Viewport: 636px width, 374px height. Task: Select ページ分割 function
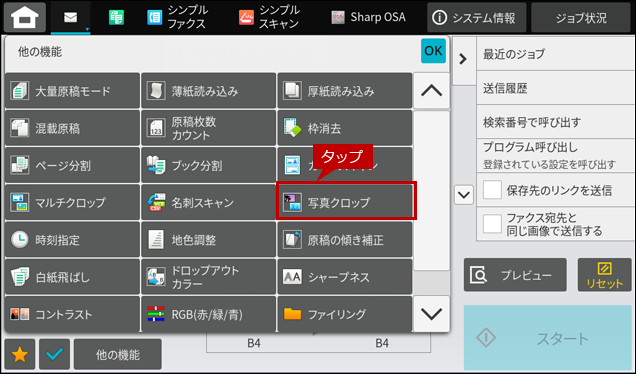[73, 166]
